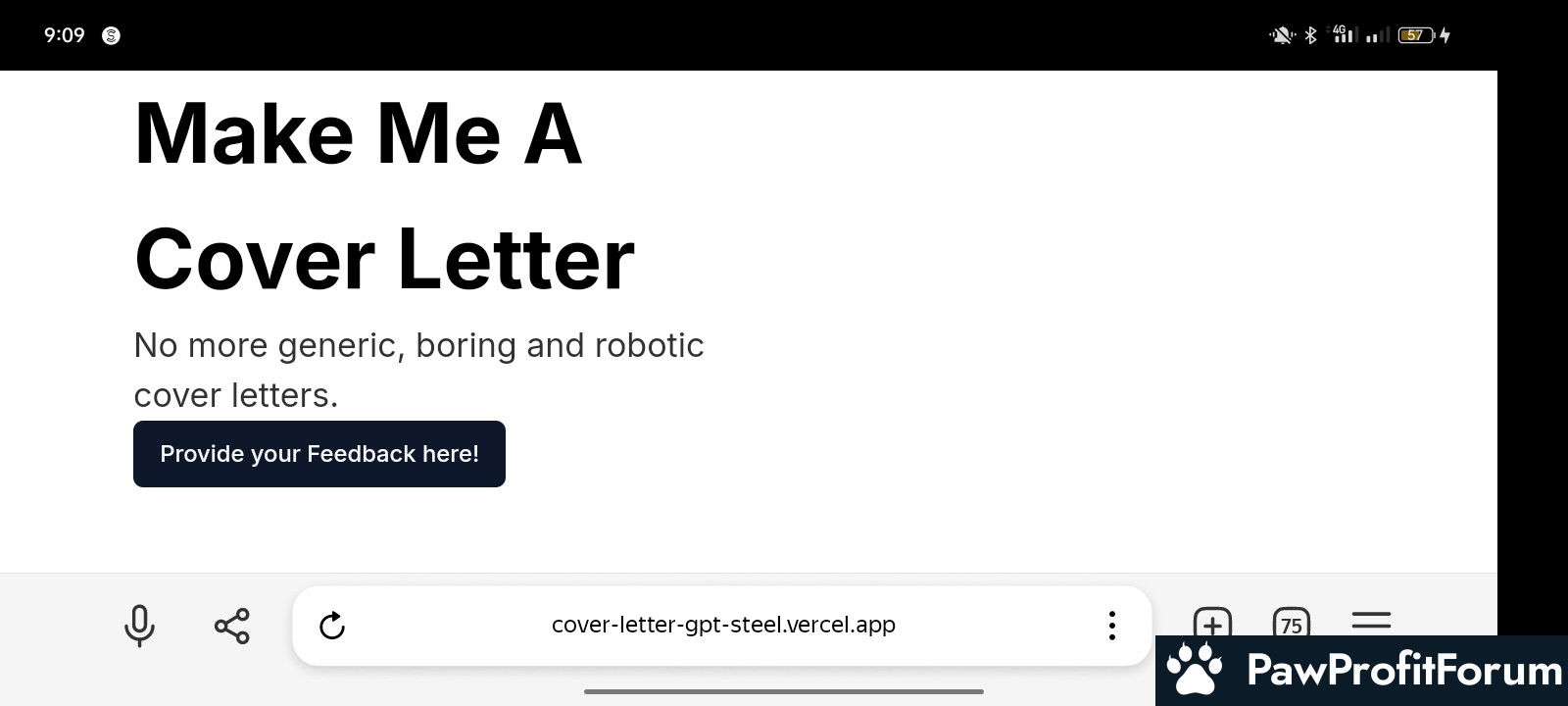Viewport: 1568px width, 706px height.
Task: Tap the charging bolt icon
Action: point(1445,35)
